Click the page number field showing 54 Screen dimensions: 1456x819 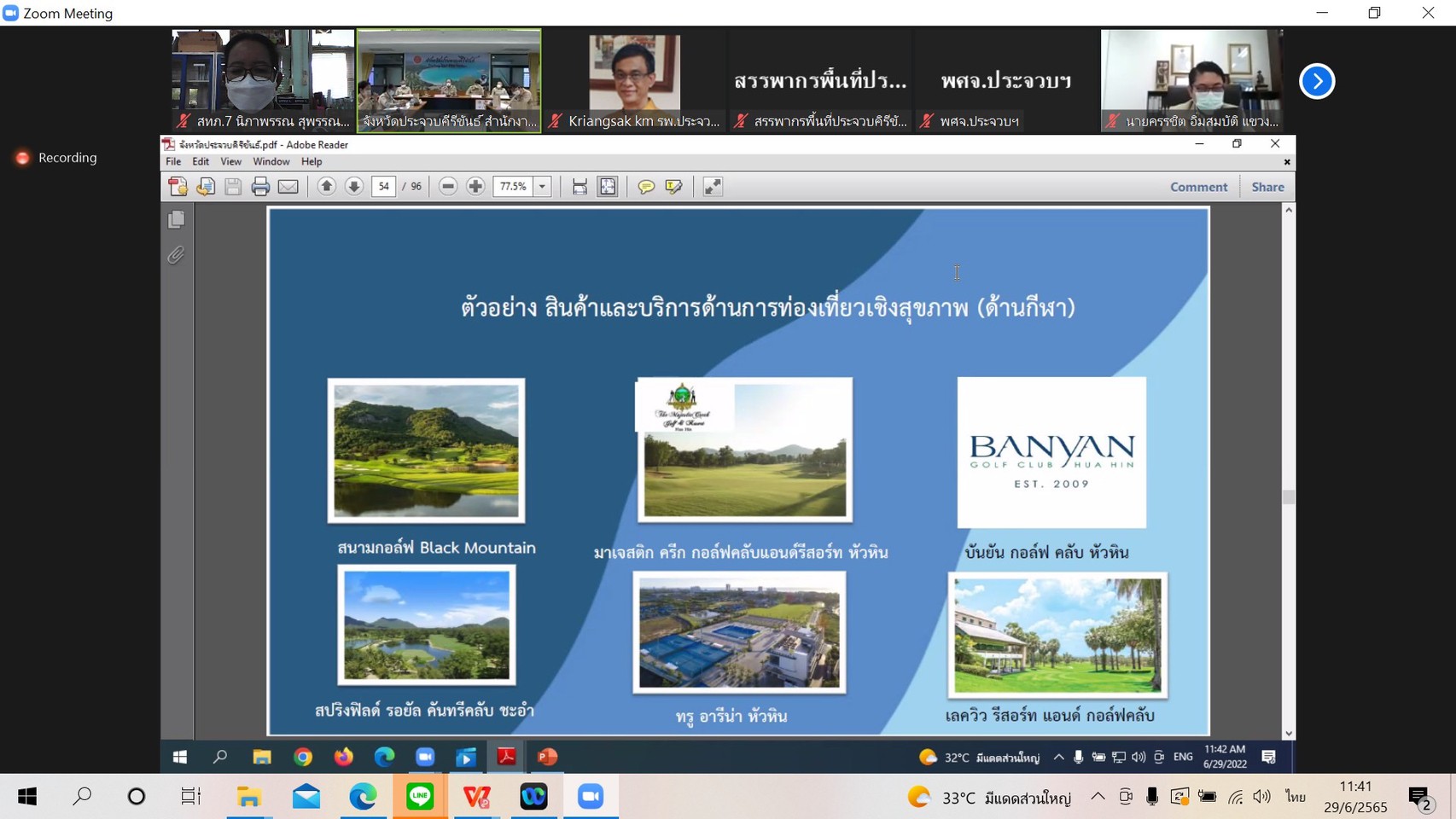point(384,187)
